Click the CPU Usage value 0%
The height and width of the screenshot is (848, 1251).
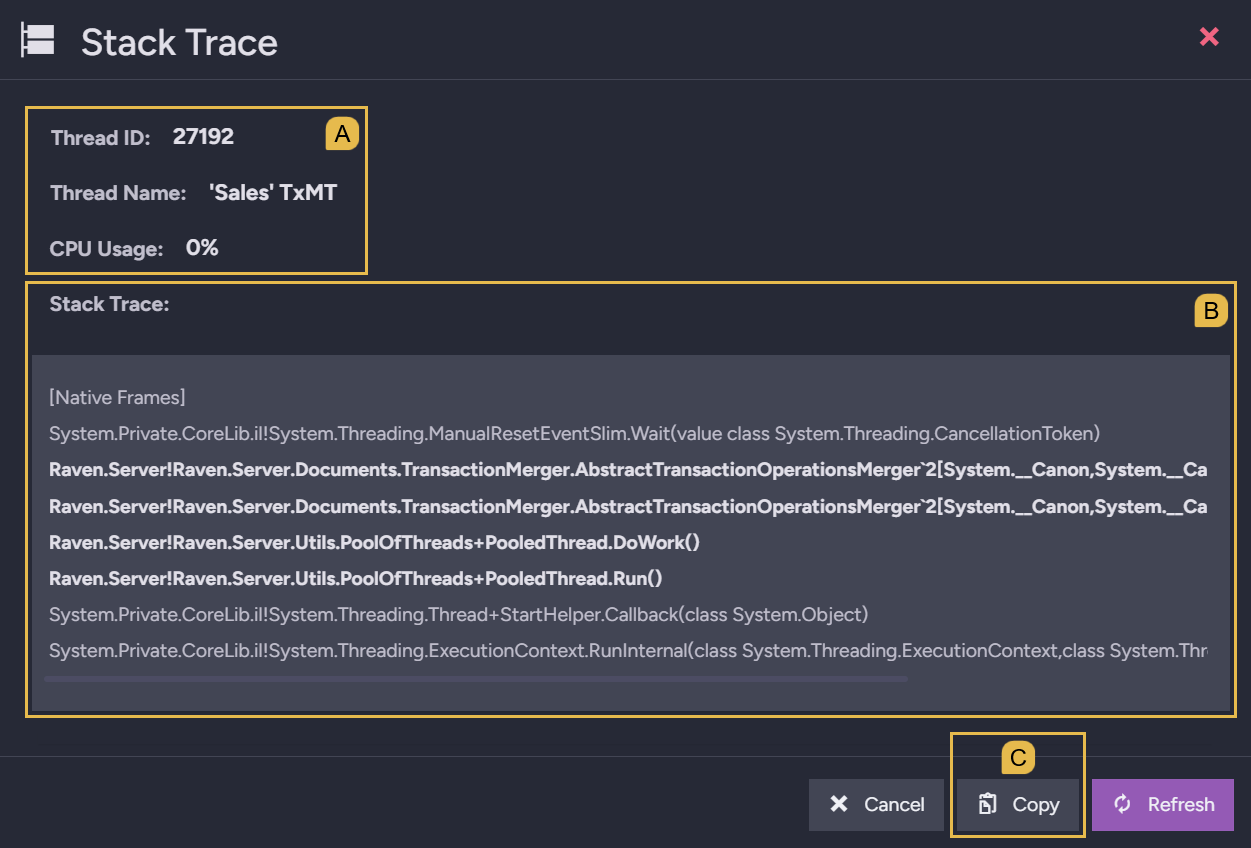202,248
